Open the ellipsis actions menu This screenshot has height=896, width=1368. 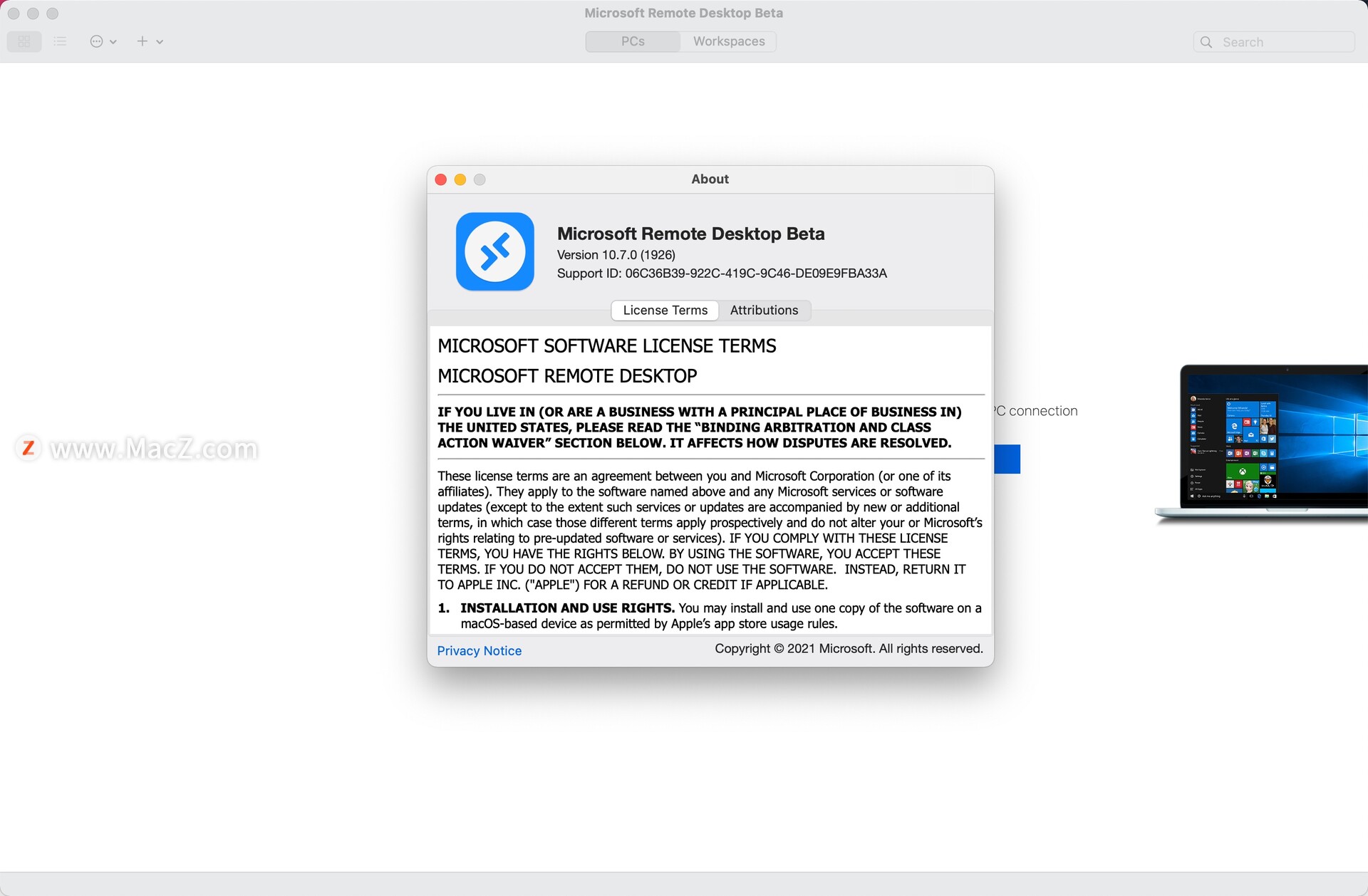pos(103,41)
